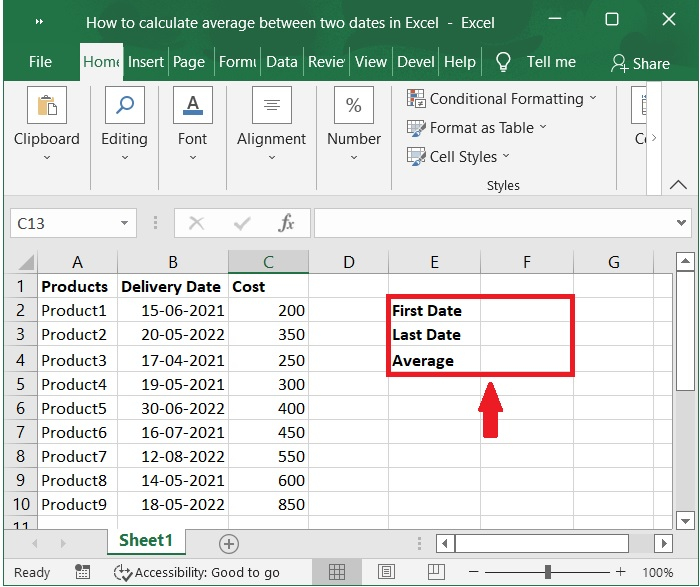Add a new sheet with plus icon

pos(229,543)
